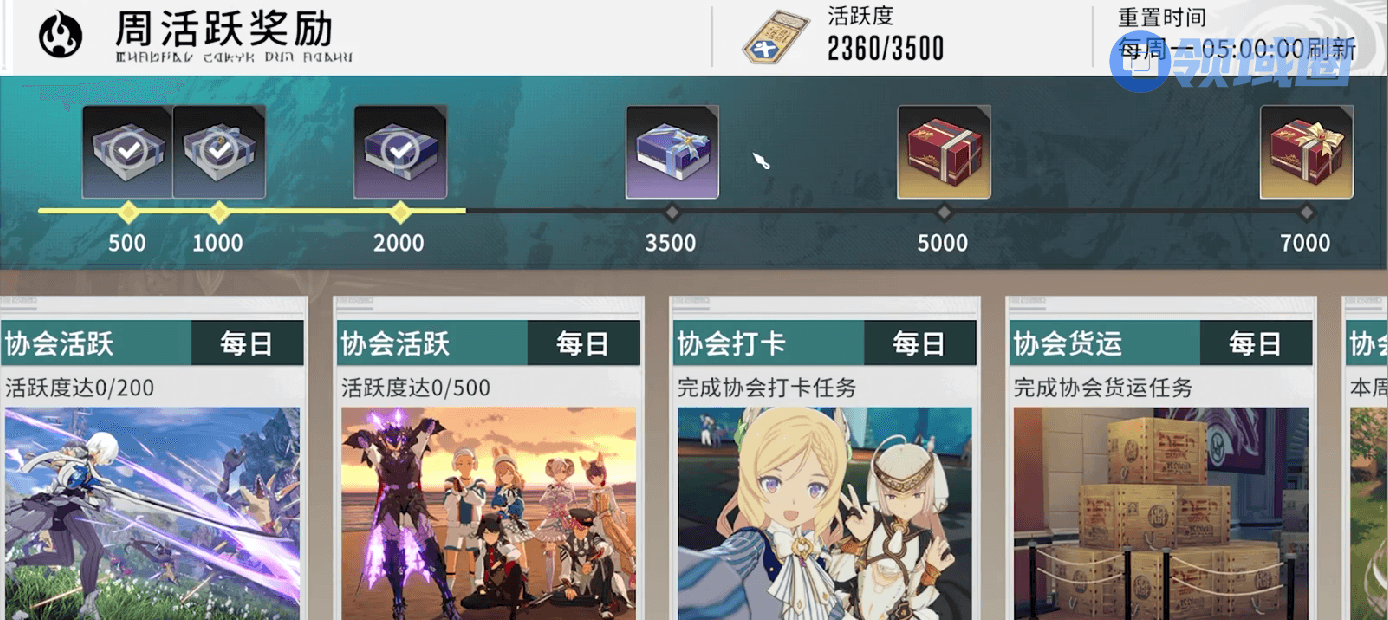Open the 协会活跃 0/500 group photo card
The height and width of the screenshot is (620, 1388).
[x=488, y=513]
